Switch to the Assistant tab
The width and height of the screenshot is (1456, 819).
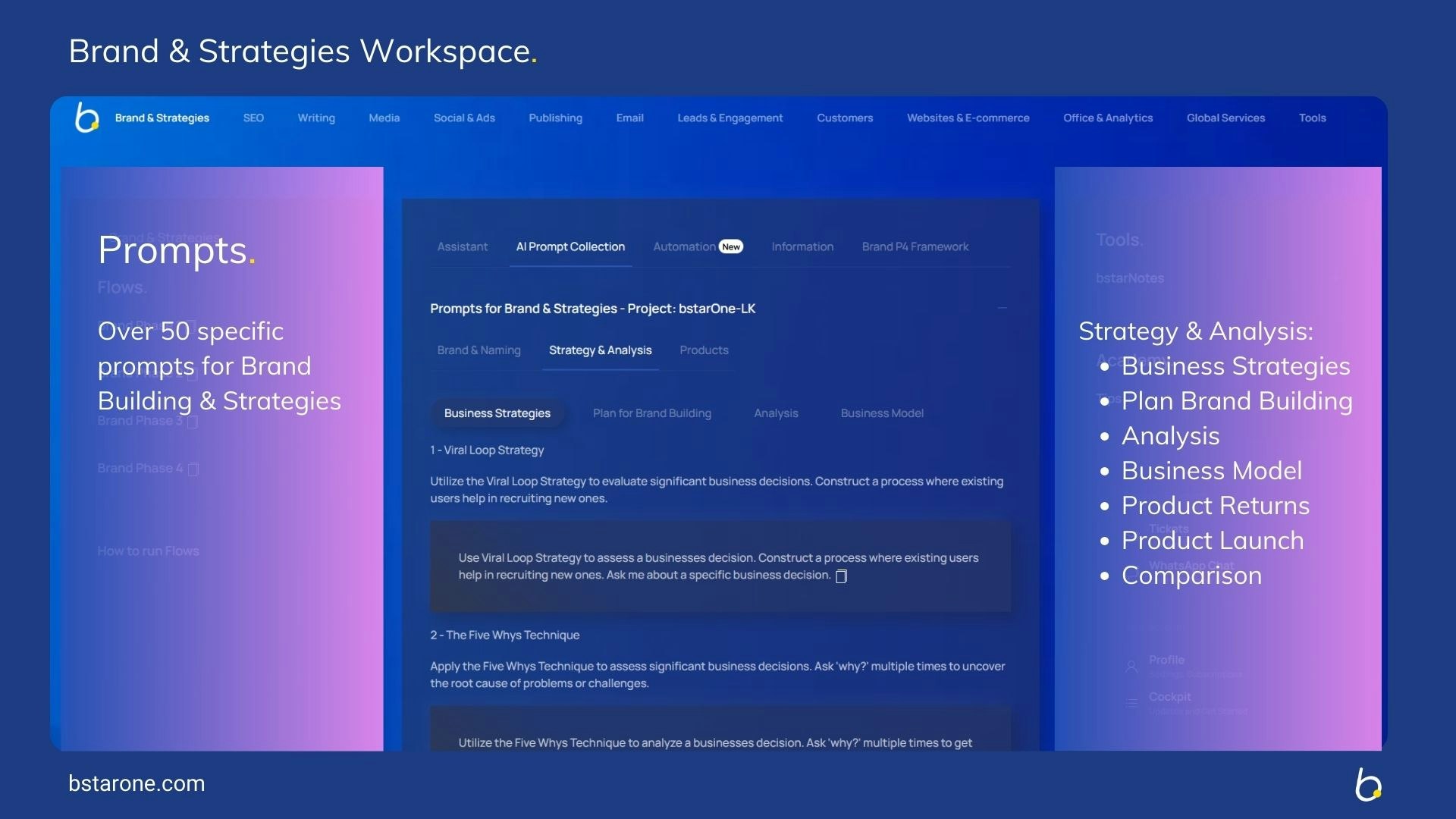[x=462, y=247]
